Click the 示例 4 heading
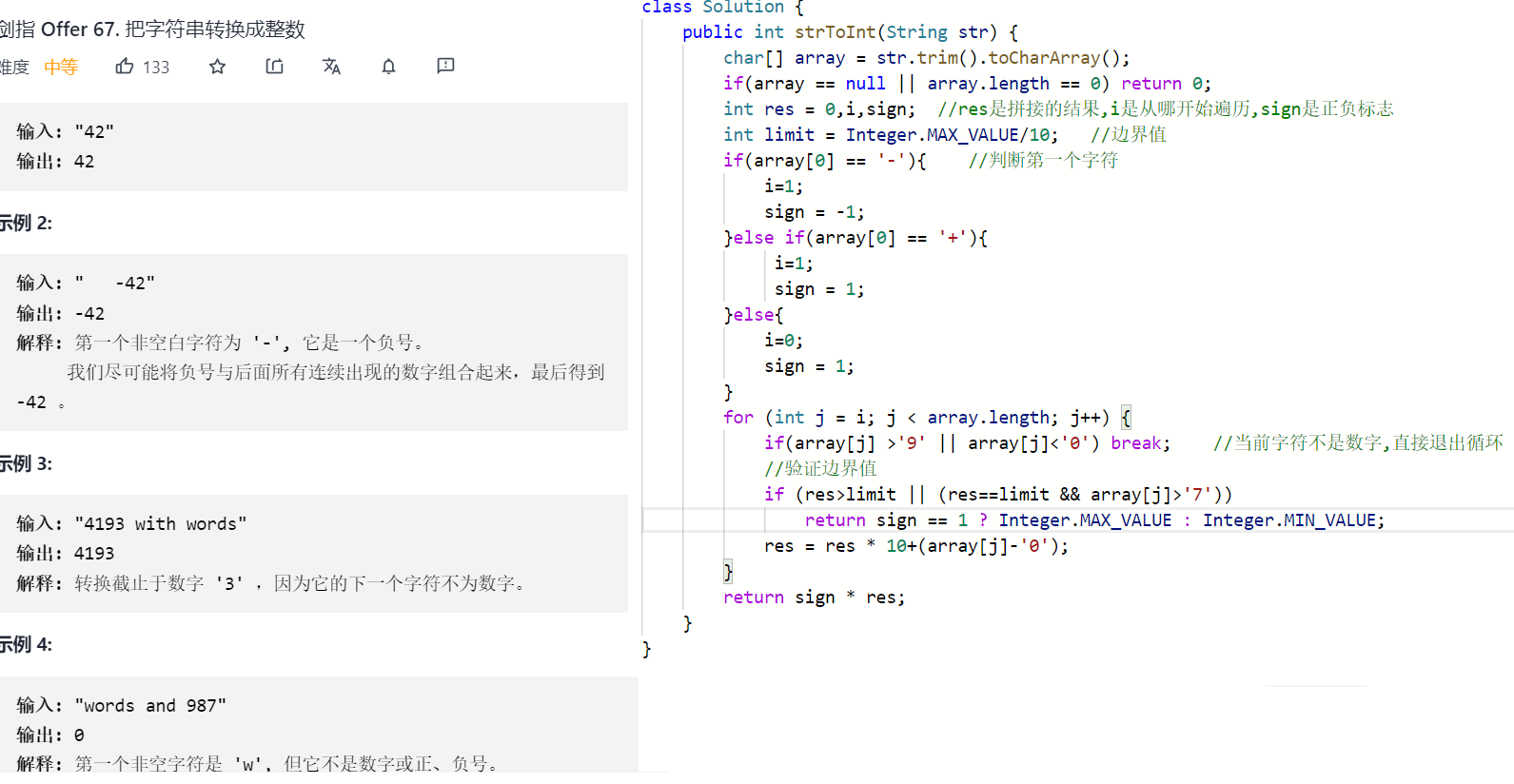Viewport: 1514px width, 784px height. (26, 645)
